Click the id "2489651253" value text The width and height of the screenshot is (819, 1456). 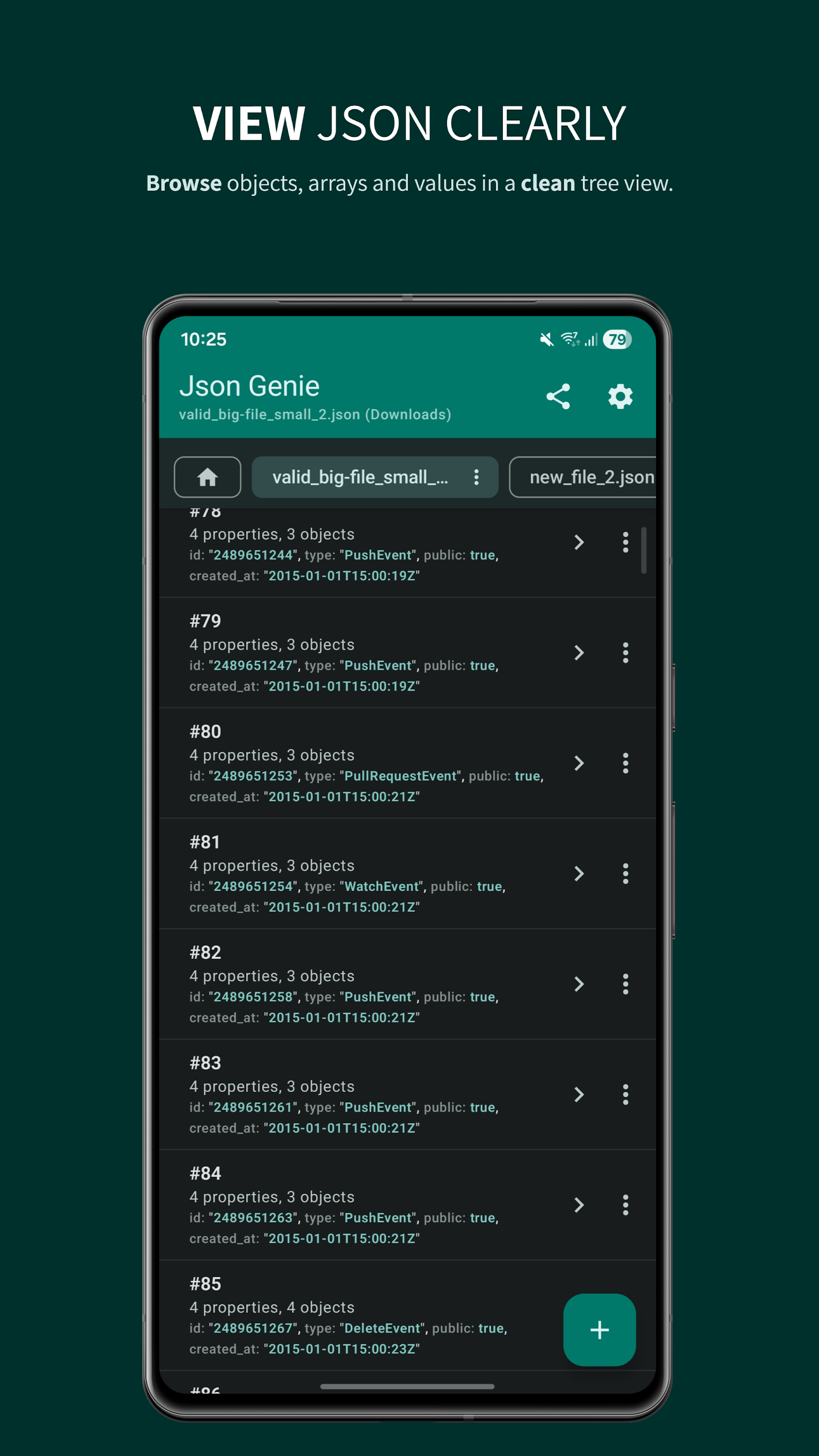[253, 776]
